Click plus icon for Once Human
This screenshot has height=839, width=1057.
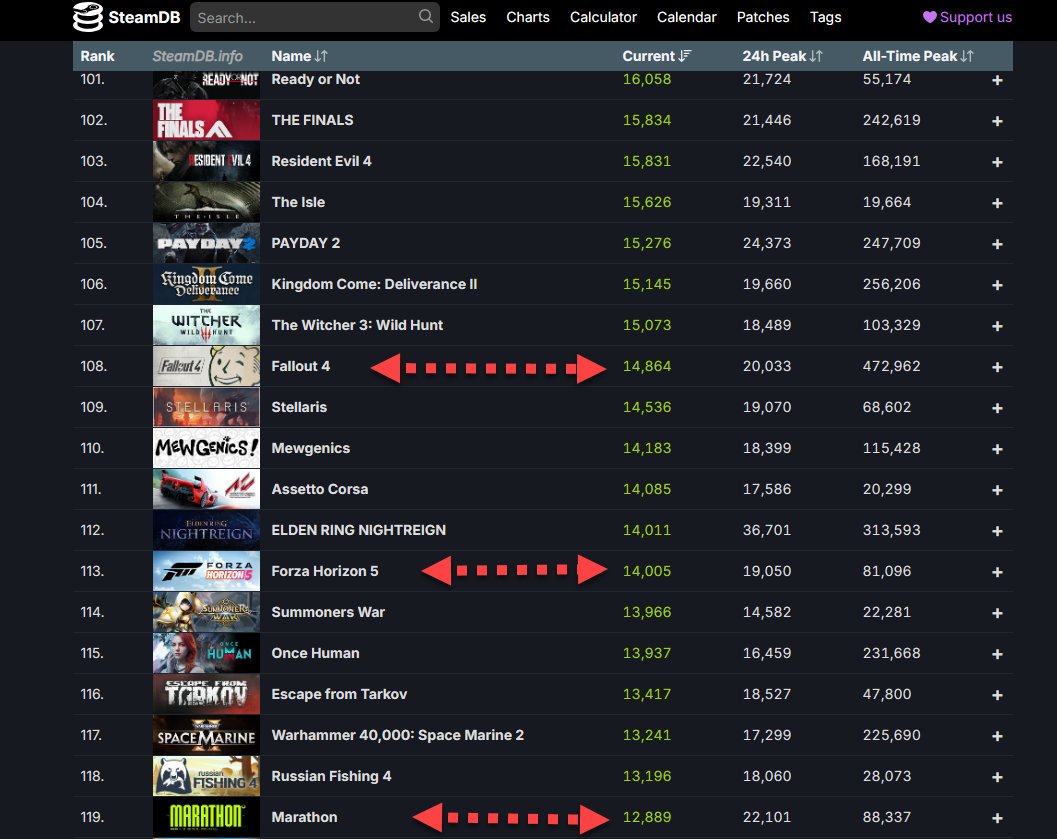coord(997,654)
